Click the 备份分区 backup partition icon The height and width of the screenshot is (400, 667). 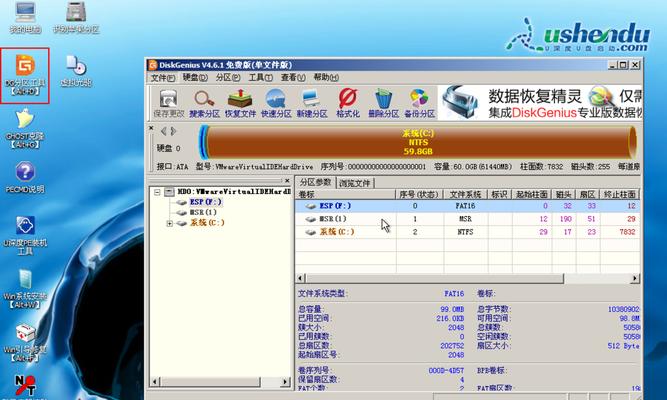pos(419,103)
